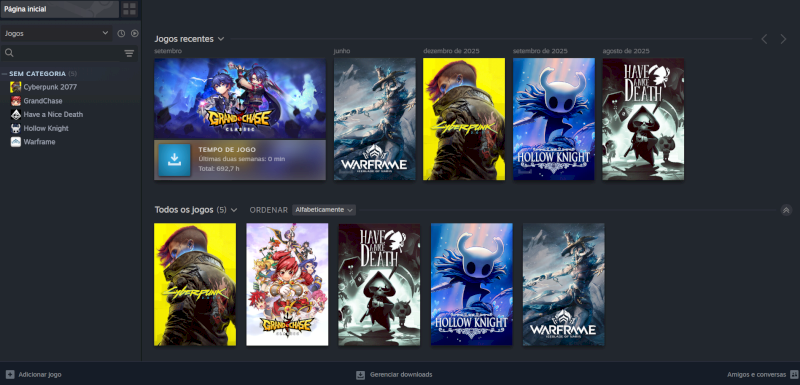Screen dimensions: 800x385
Task: Open Cyberpunk cover in all games
Action: click(x=195, y=285)
